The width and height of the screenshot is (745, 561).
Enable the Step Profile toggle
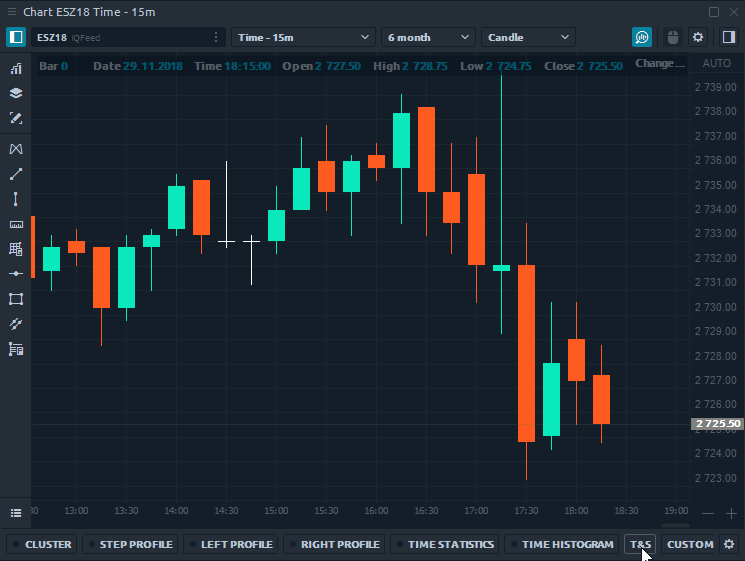coord(129,544)
